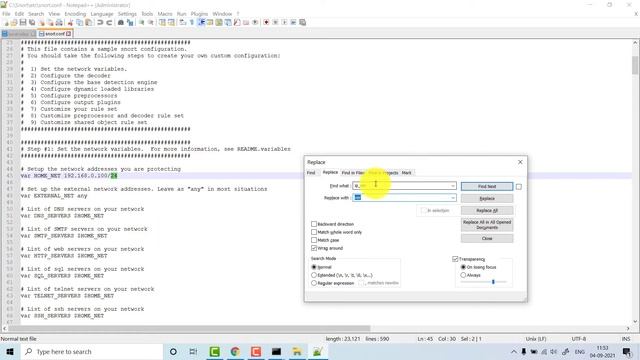The height and width of the screenshot is (360, 640).
Task: Open the Document Map toolbar icon
Action: tap(219, 22)
